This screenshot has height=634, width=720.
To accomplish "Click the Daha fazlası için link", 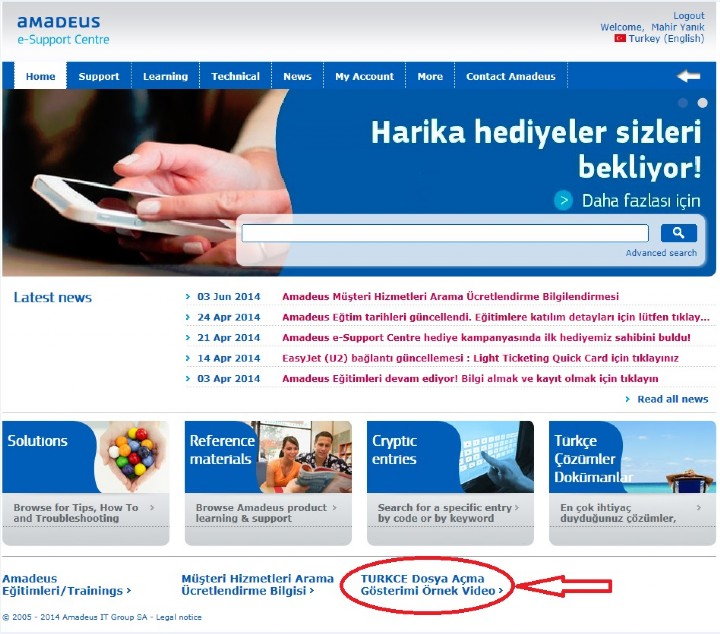I will (x=641, y=201).
